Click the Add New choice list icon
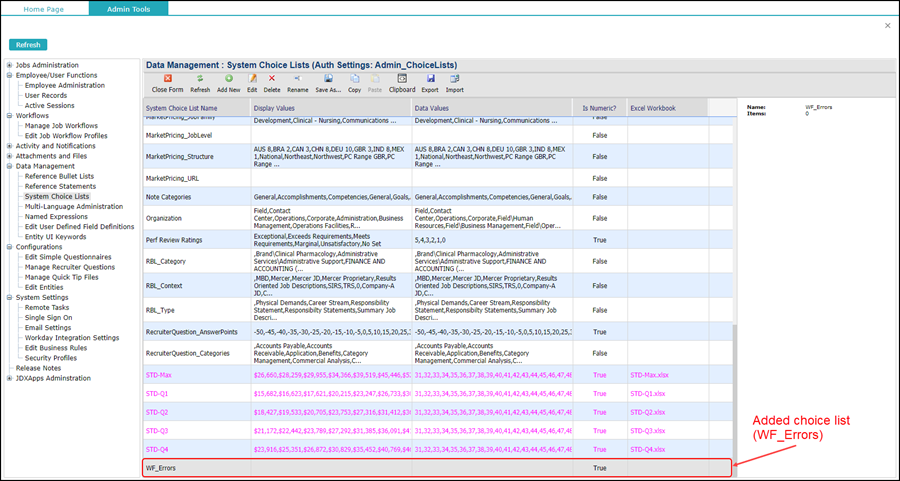Viewport: 900px width, 481px height. coord(229,78)
